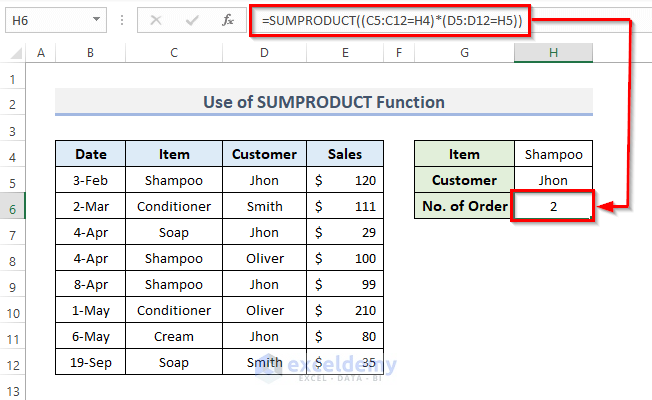This screenshot has height=400, width=652.
Task: Click the Jhon criteria cell in H5
Action: click(x=552, y=181)
